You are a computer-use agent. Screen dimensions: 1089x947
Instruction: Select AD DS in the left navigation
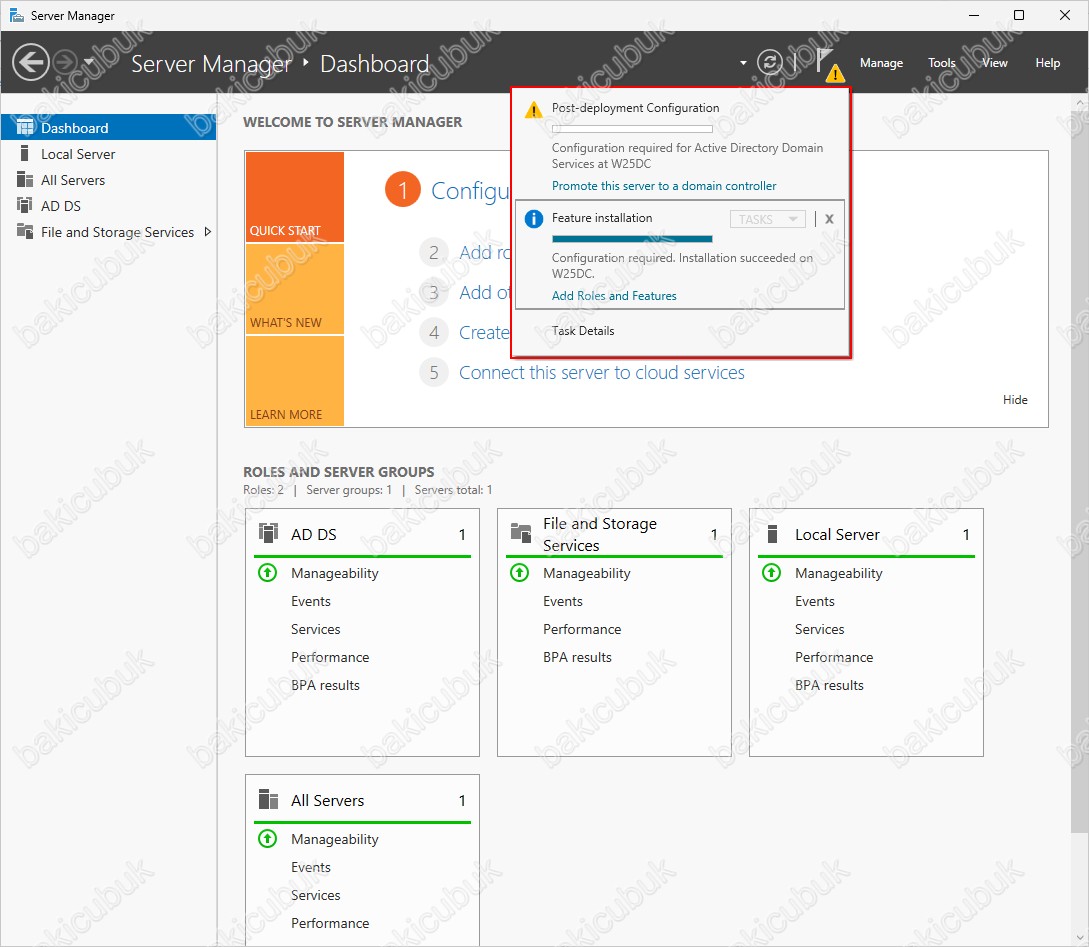tap(108, 206)
